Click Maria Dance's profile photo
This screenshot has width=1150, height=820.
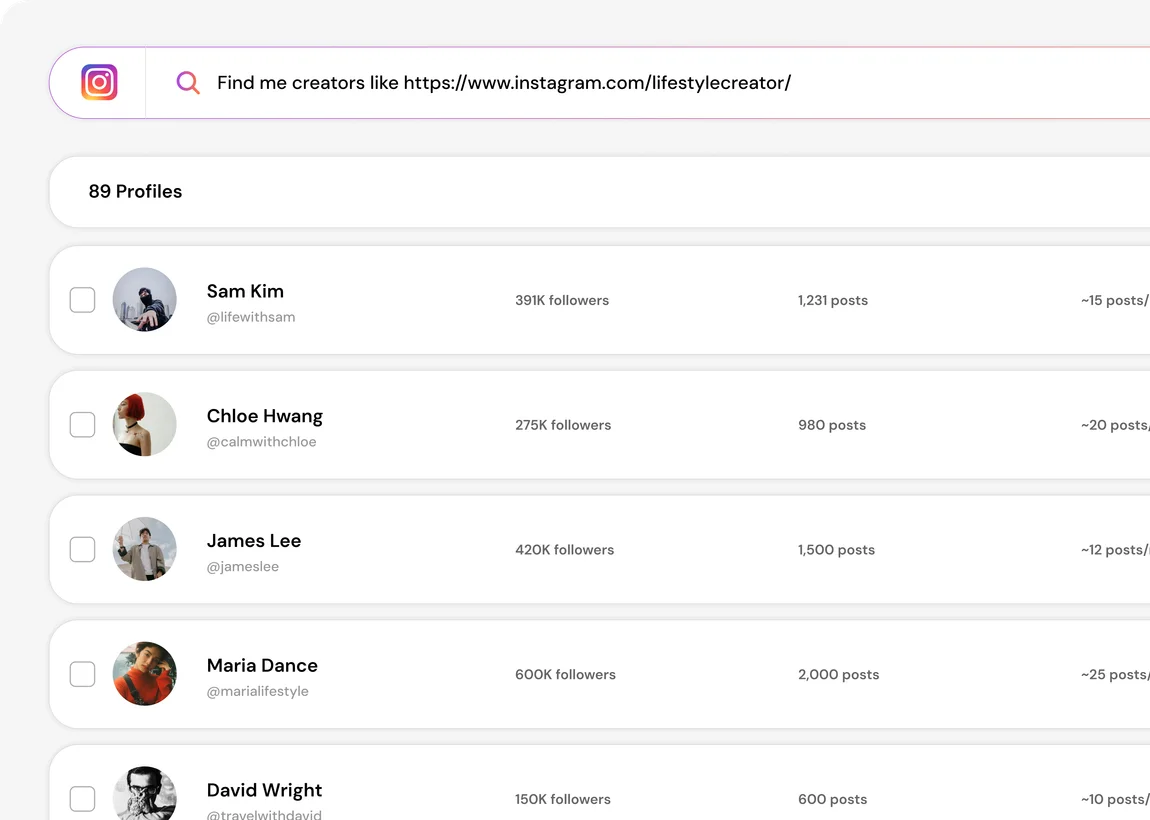coord(144,673)
